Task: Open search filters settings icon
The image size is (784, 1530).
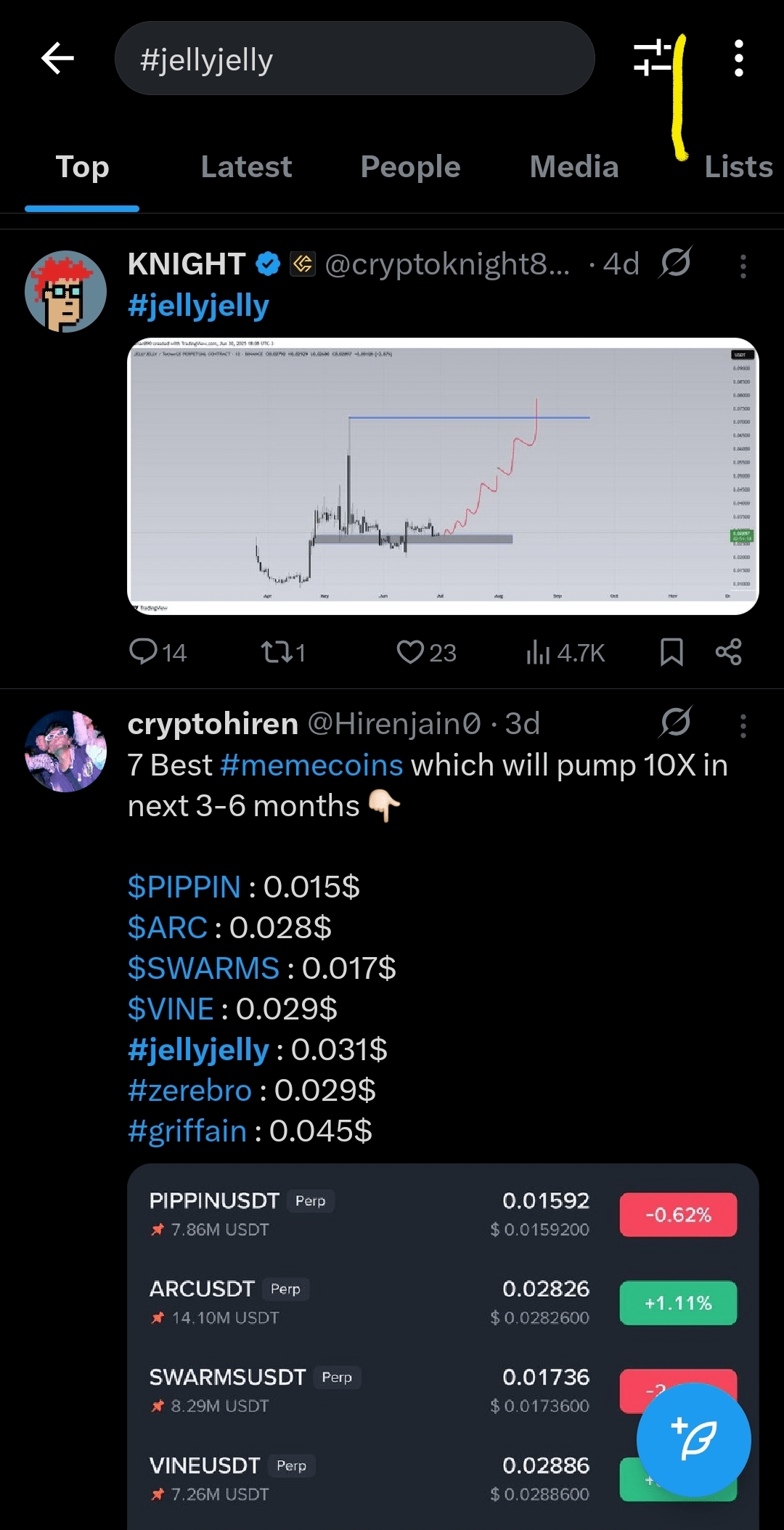Action: click(653, 58)
